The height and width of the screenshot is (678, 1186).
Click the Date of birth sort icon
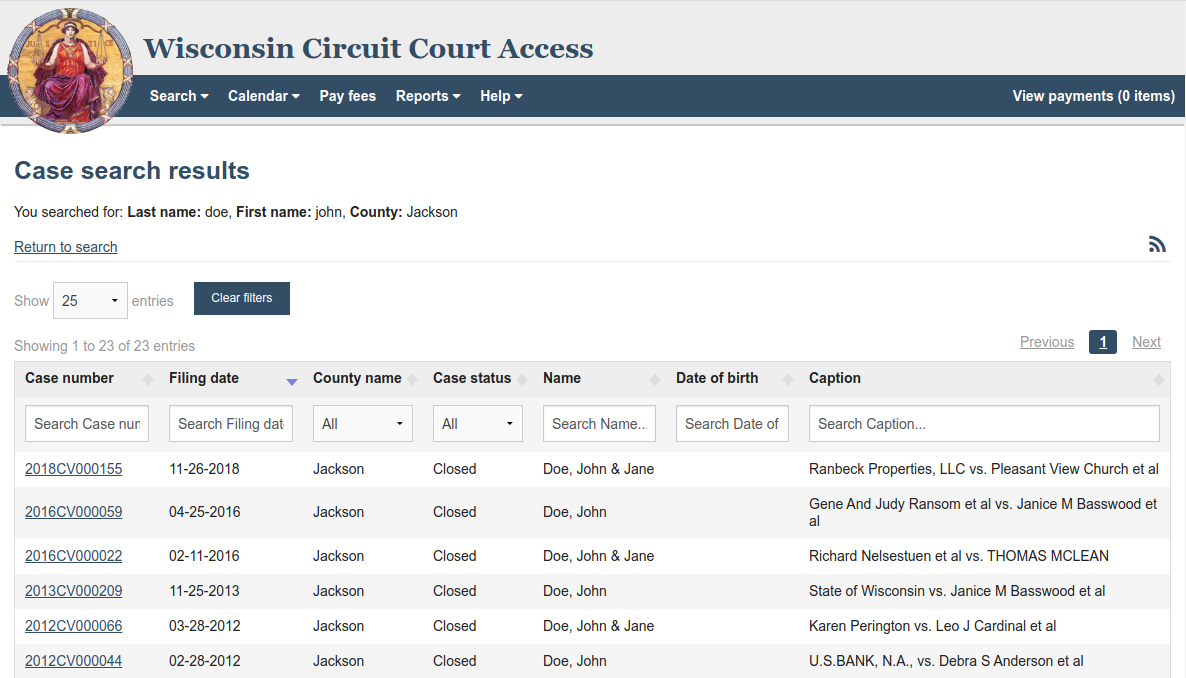click(787, 380)
